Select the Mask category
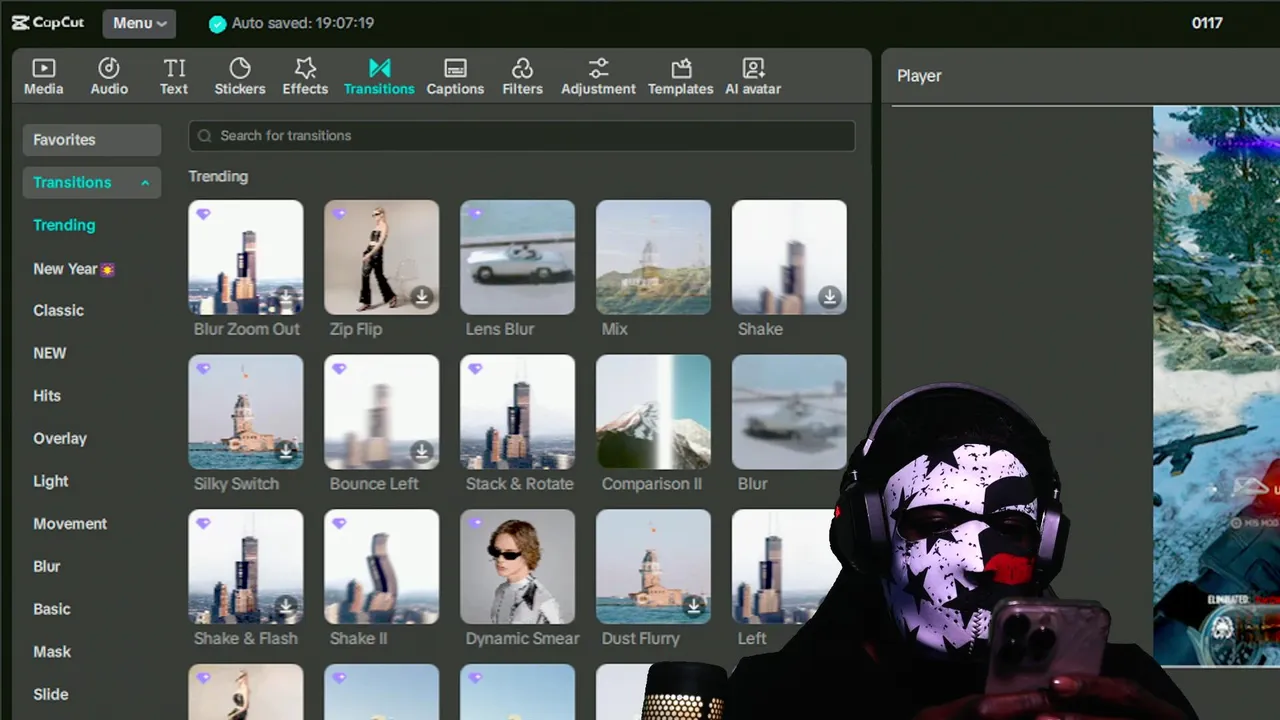The height and width of the screenshot is (720, 1280). 52,652
